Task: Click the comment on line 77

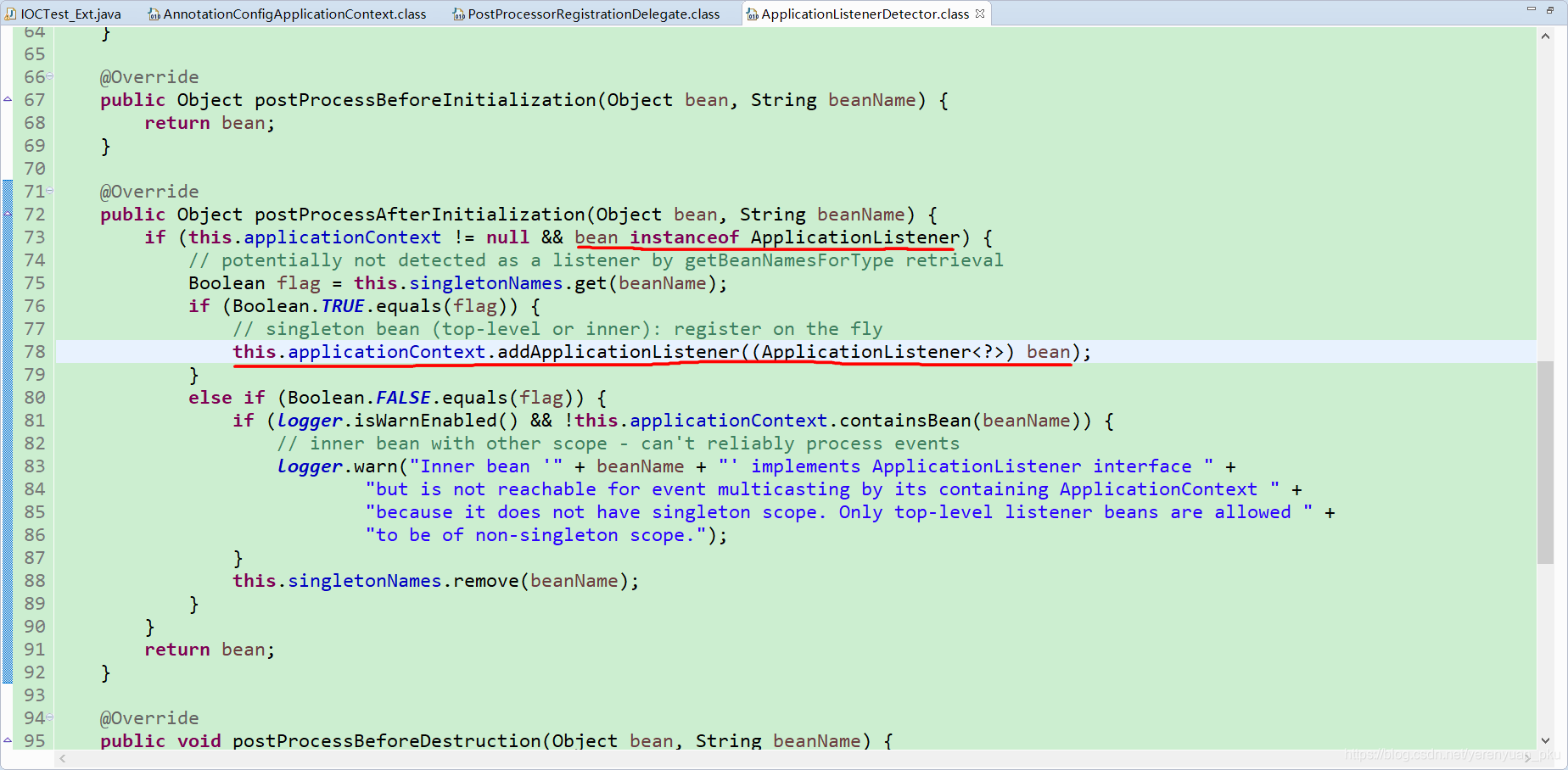Action: click(557, 329)
